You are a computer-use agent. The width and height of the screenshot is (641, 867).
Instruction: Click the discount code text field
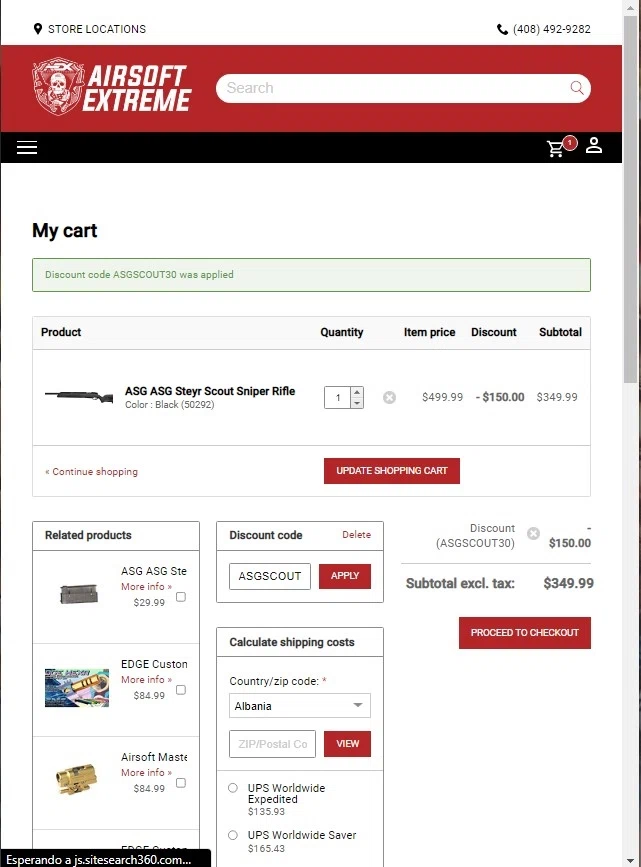[x=270, y=576]
